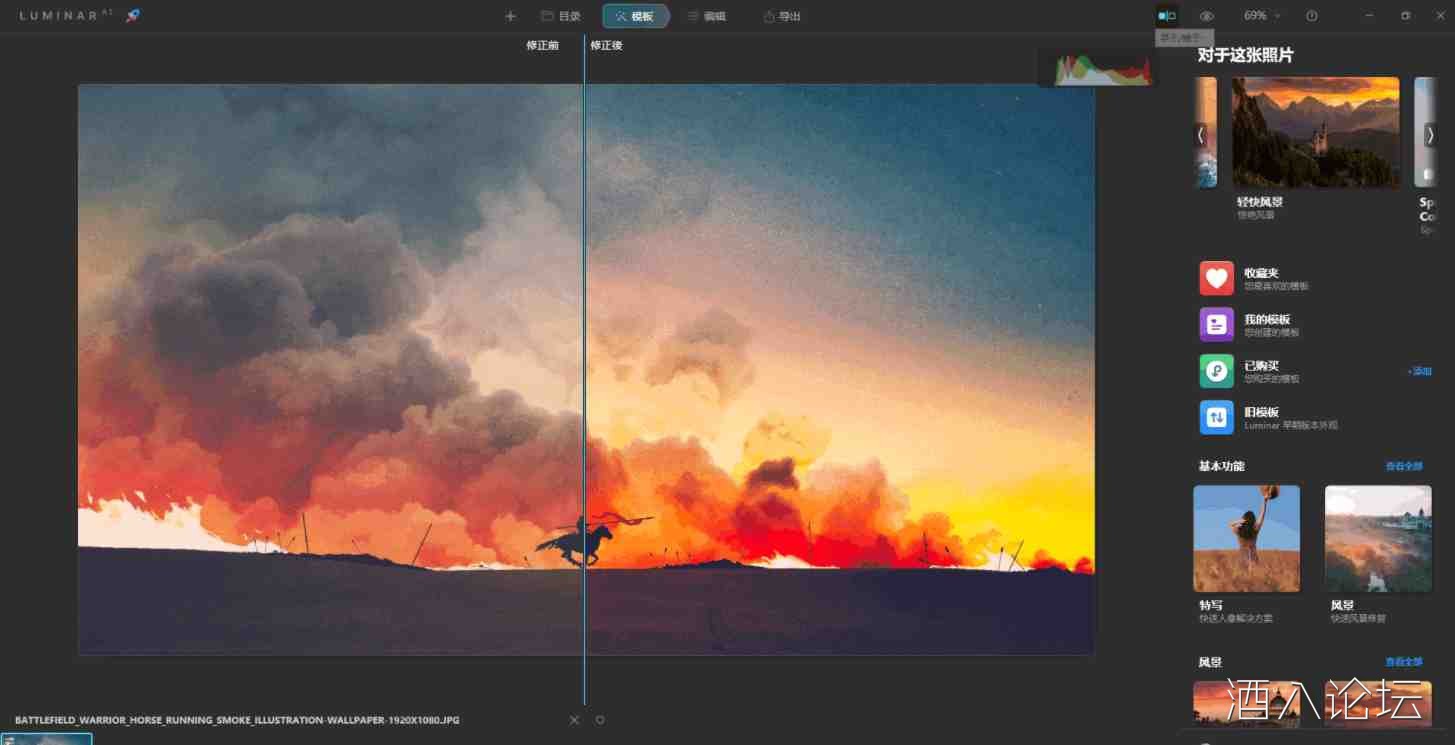Viewport: 1455px width, 745px height.
Task: Click the X icon in the bottom bar
Action: (x=574, y=720)
